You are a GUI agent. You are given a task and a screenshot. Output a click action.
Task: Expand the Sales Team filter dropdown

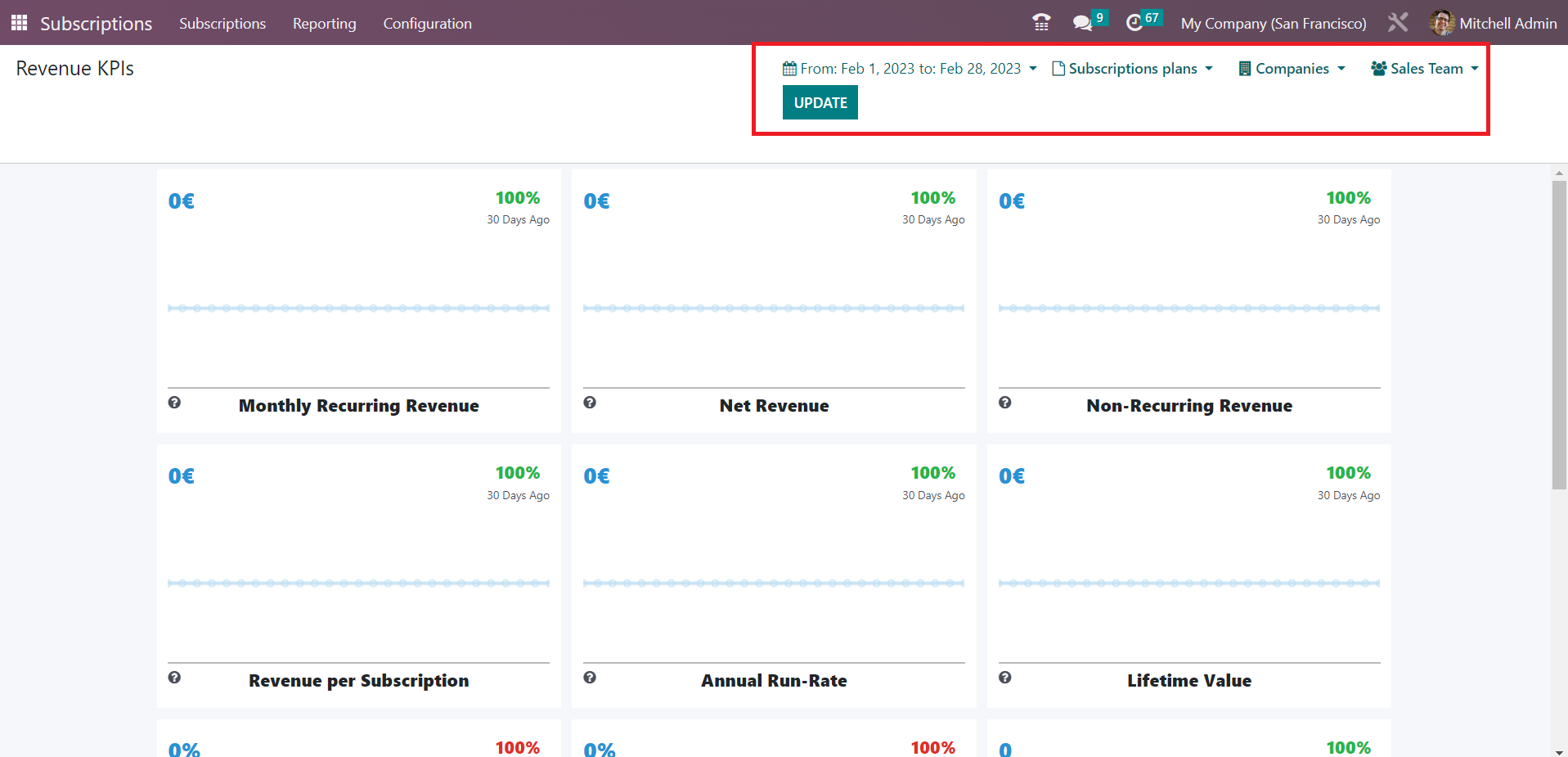pyautogui.click(x=1425, y=69)
